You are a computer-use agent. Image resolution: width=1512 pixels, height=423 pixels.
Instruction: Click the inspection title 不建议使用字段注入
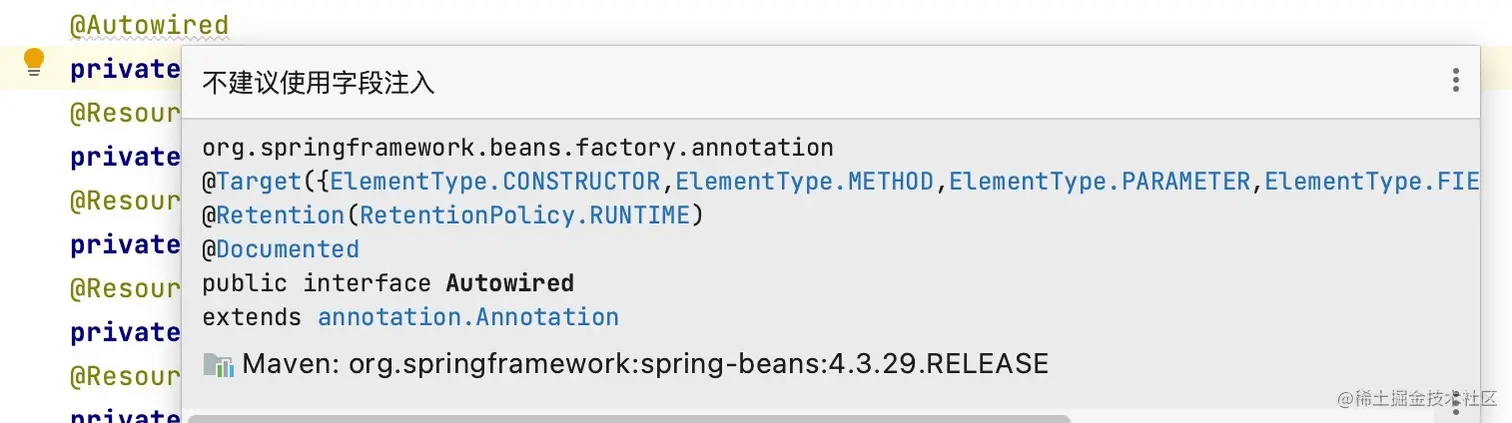[318, 82]
